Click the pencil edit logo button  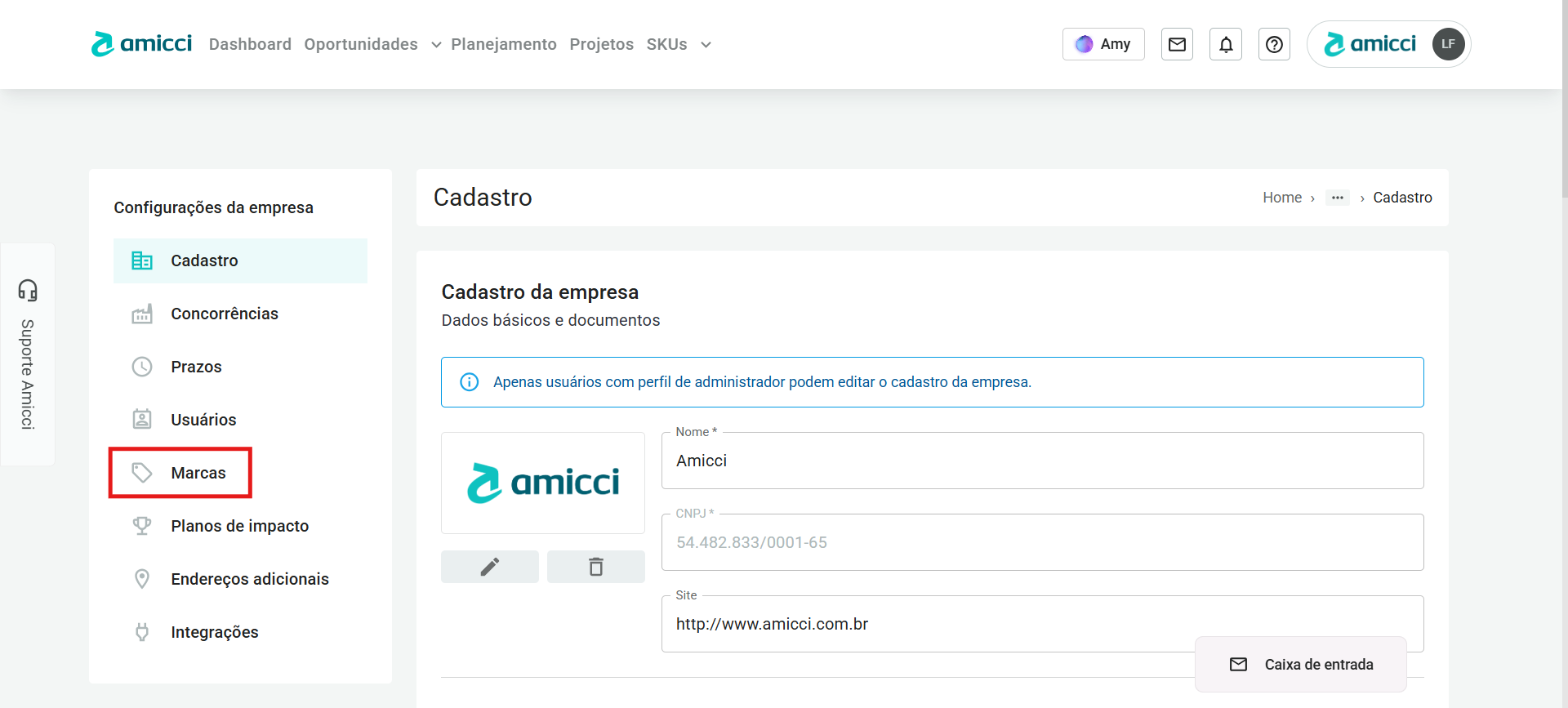tap(490, 567)
